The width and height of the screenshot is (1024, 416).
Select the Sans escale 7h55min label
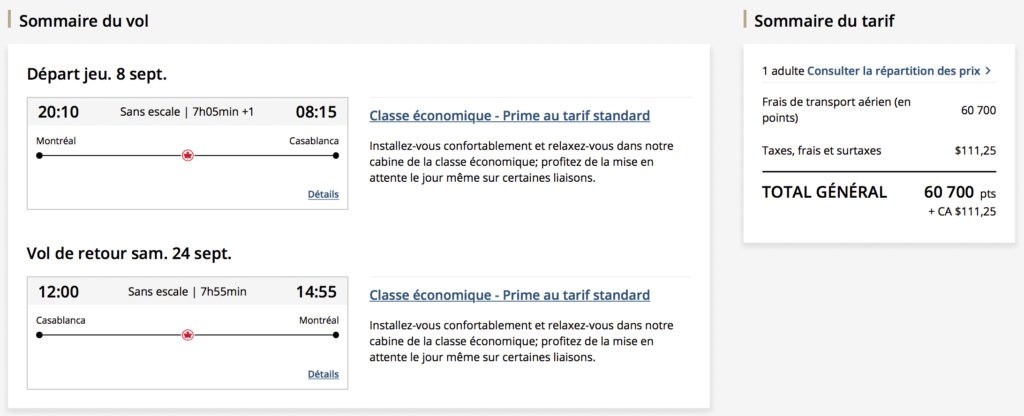pyautogui.click(x=187, y=292)
